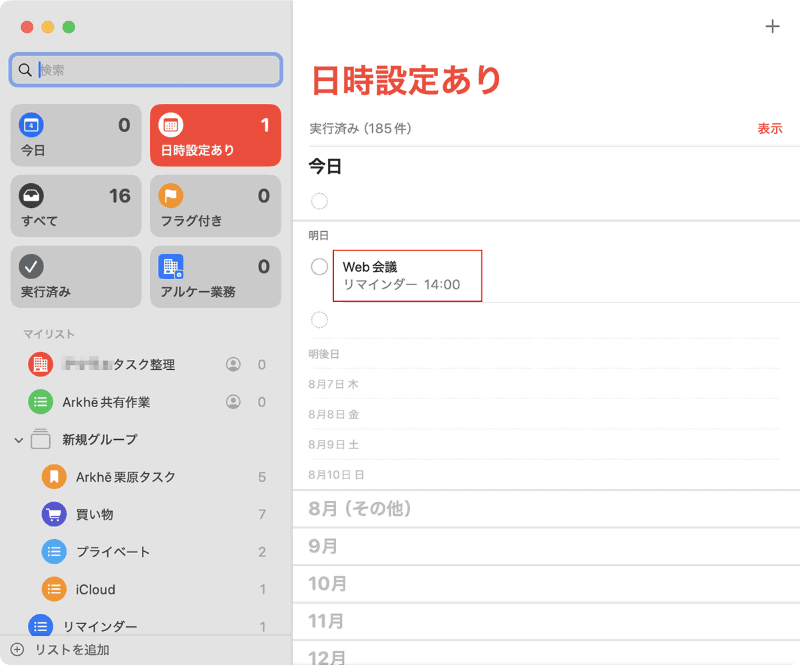Click shared person icon beside タスク整理
This screenshot has height=665, width=800.
pos(233,364)
